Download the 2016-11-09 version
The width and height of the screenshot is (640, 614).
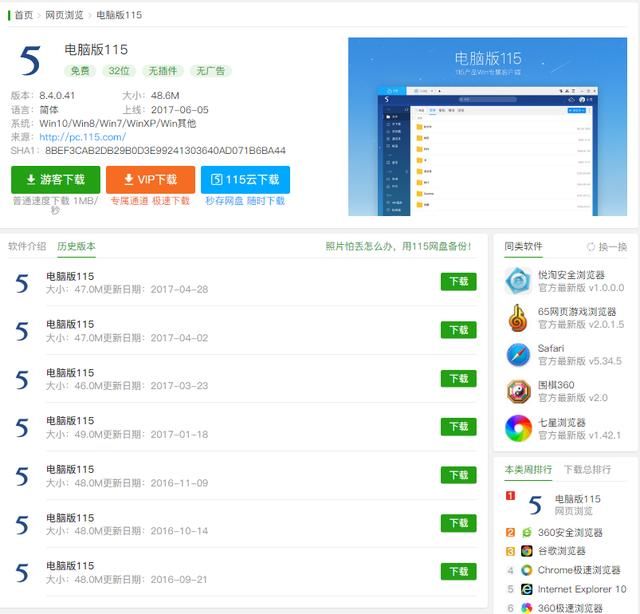[458, 475]
